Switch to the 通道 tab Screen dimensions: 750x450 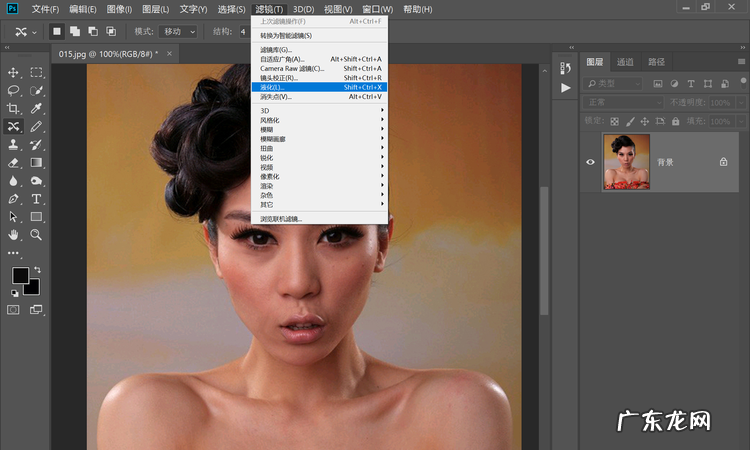pos(624,62)
